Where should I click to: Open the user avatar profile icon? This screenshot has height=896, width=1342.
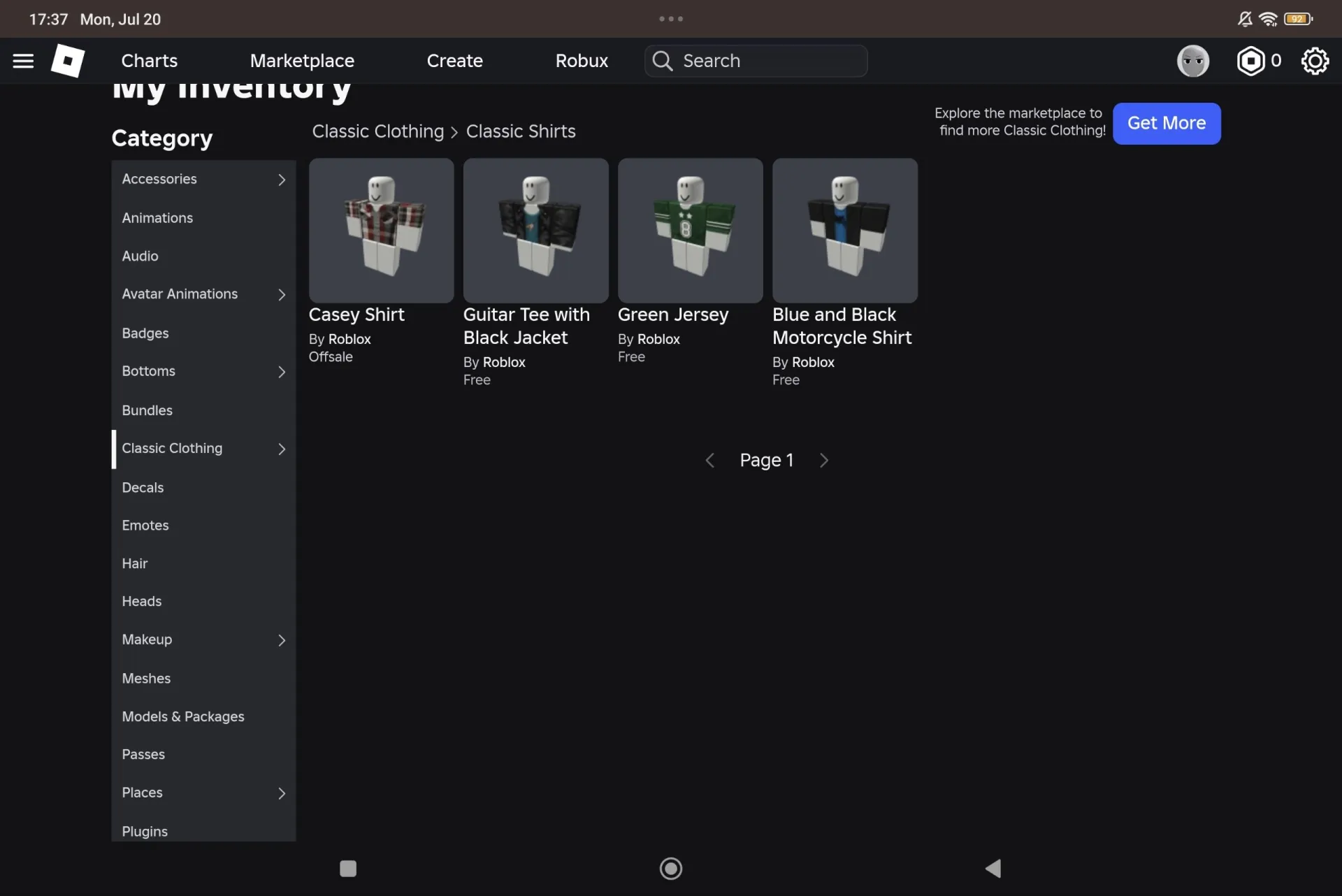1192,61
